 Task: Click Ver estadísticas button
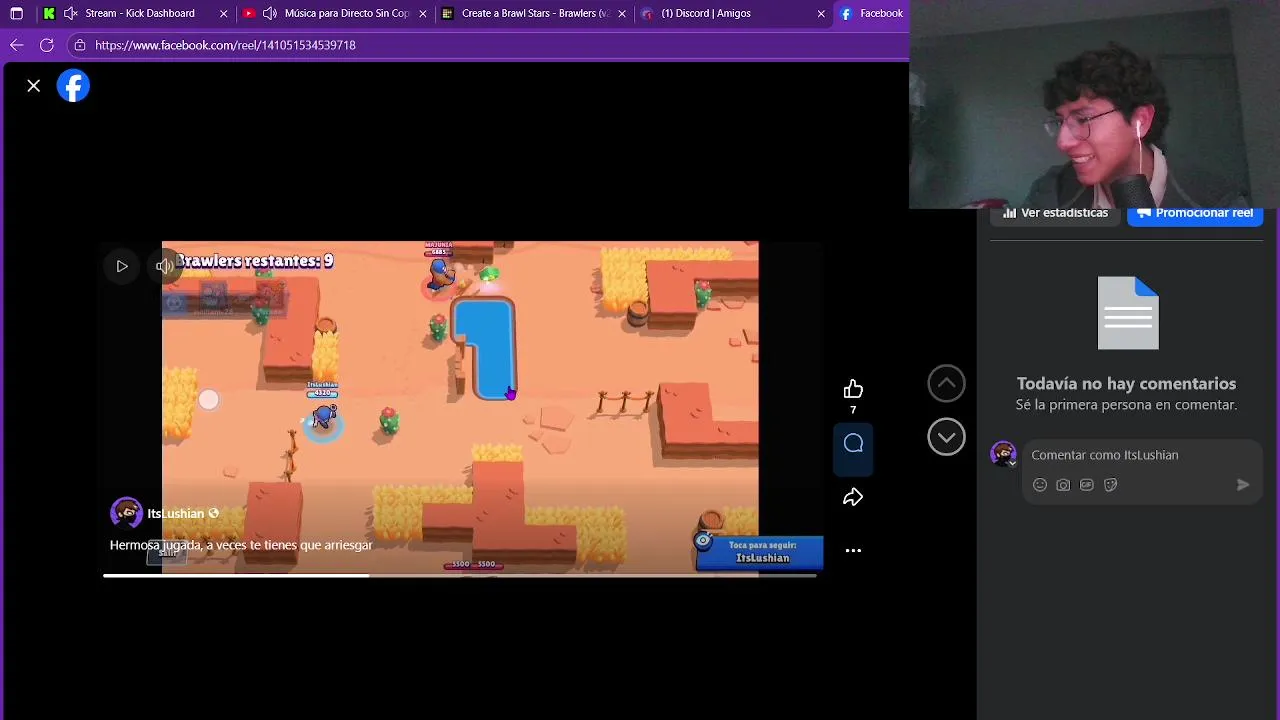click(1055, 213)
